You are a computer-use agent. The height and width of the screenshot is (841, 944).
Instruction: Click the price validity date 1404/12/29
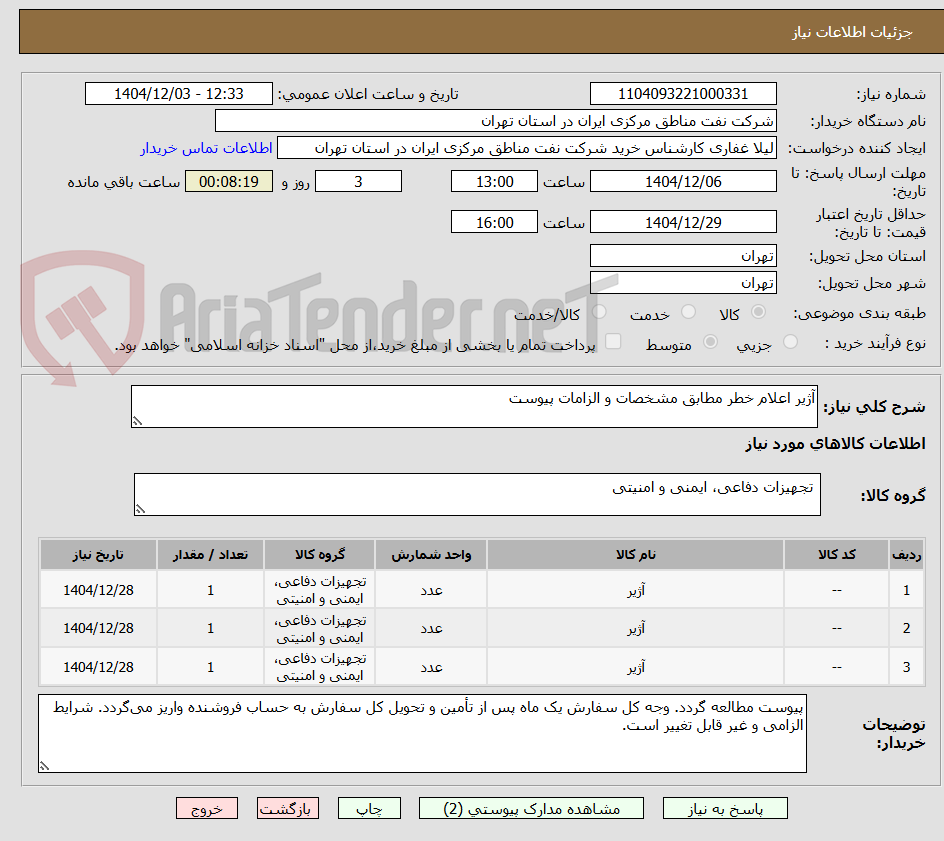coord(683,222)
